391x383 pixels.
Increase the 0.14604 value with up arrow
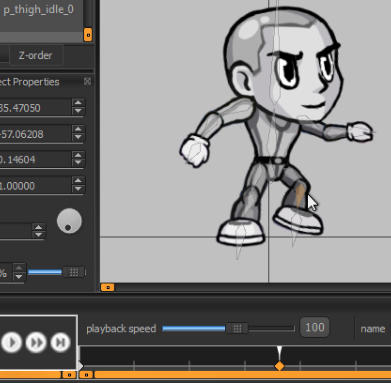click(78, 155)
